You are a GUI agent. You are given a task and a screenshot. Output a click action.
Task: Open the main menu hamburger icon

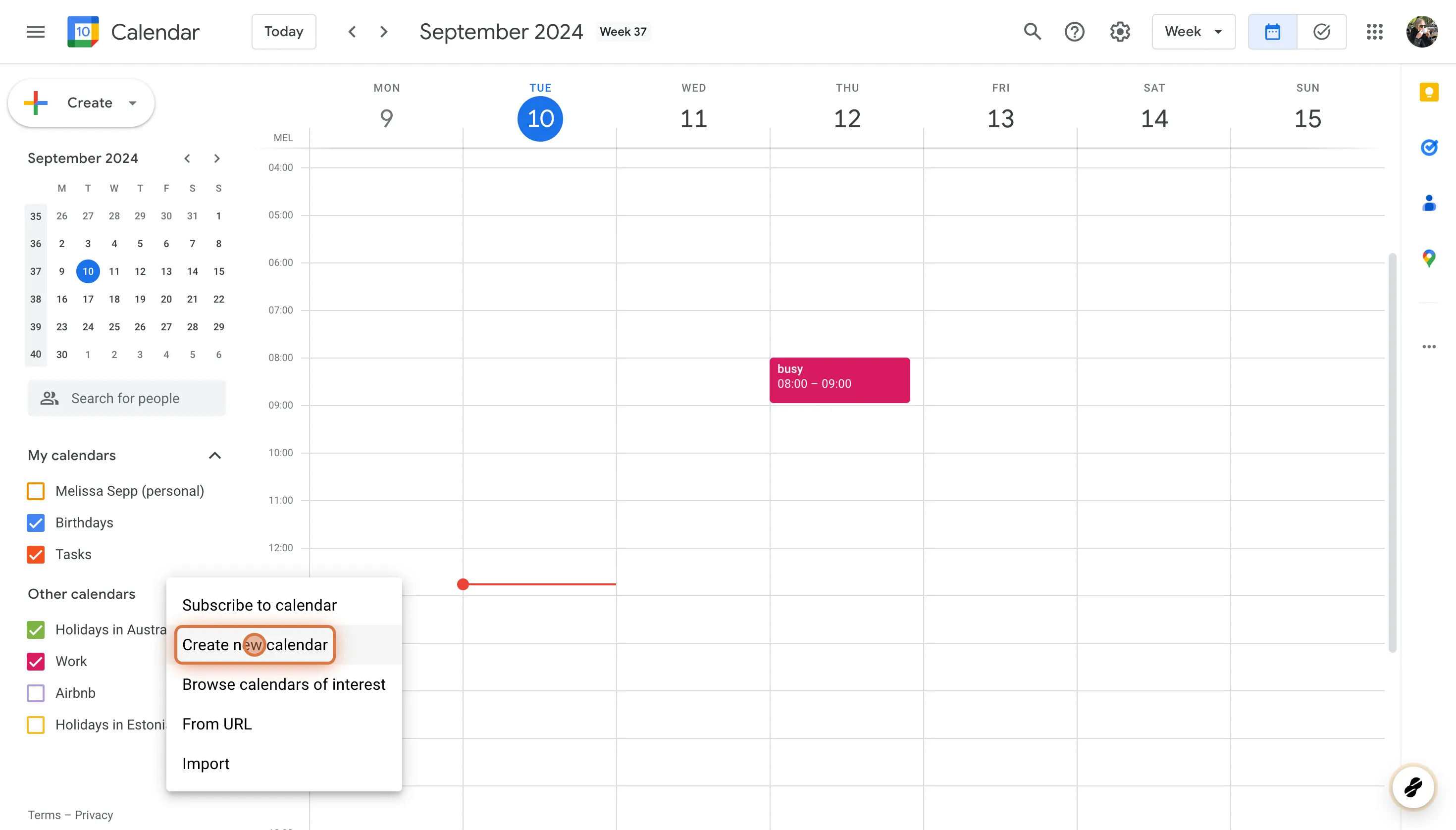[35, 32]
